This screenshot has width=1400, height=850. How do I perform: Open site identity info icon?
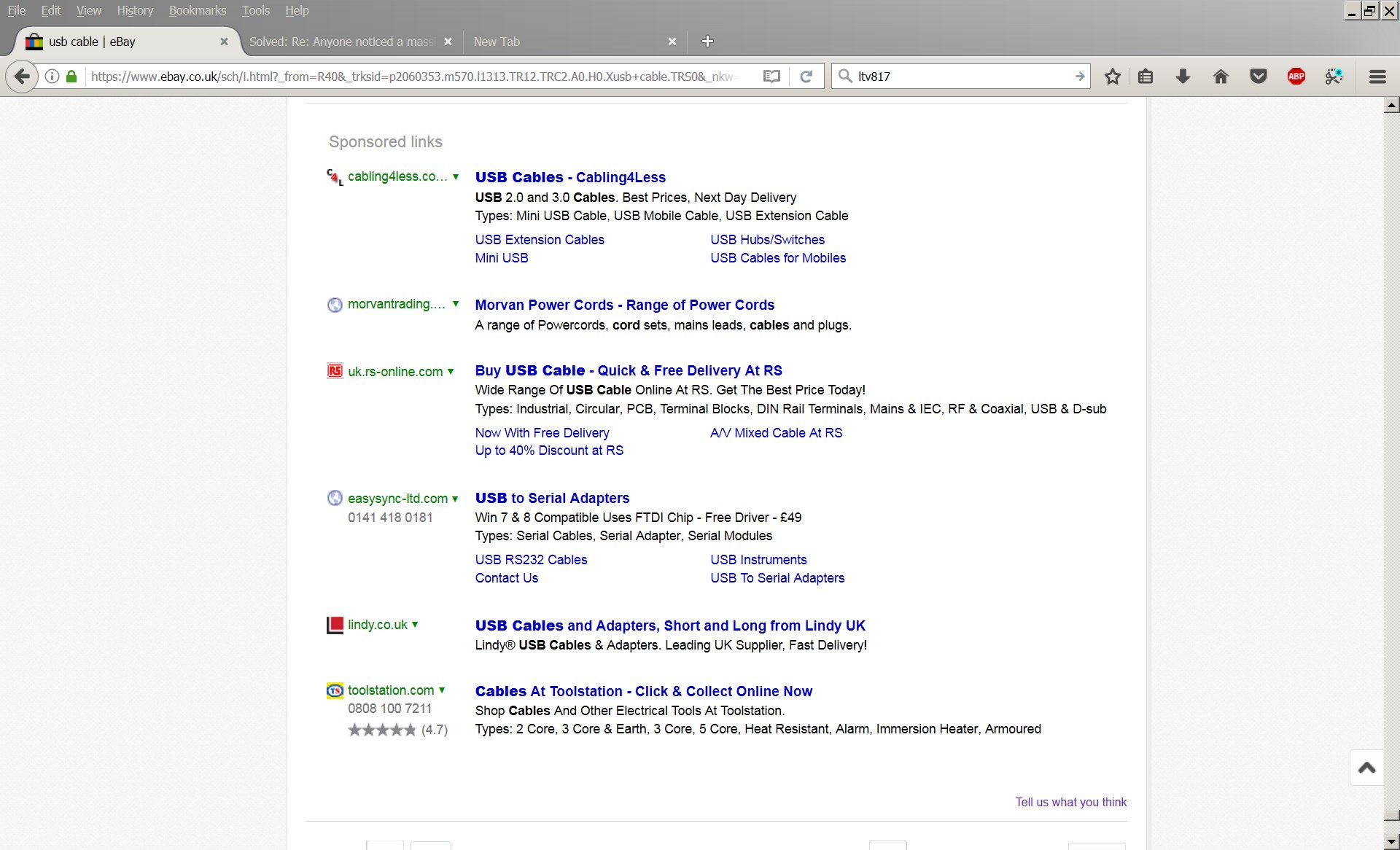[52, 76]
